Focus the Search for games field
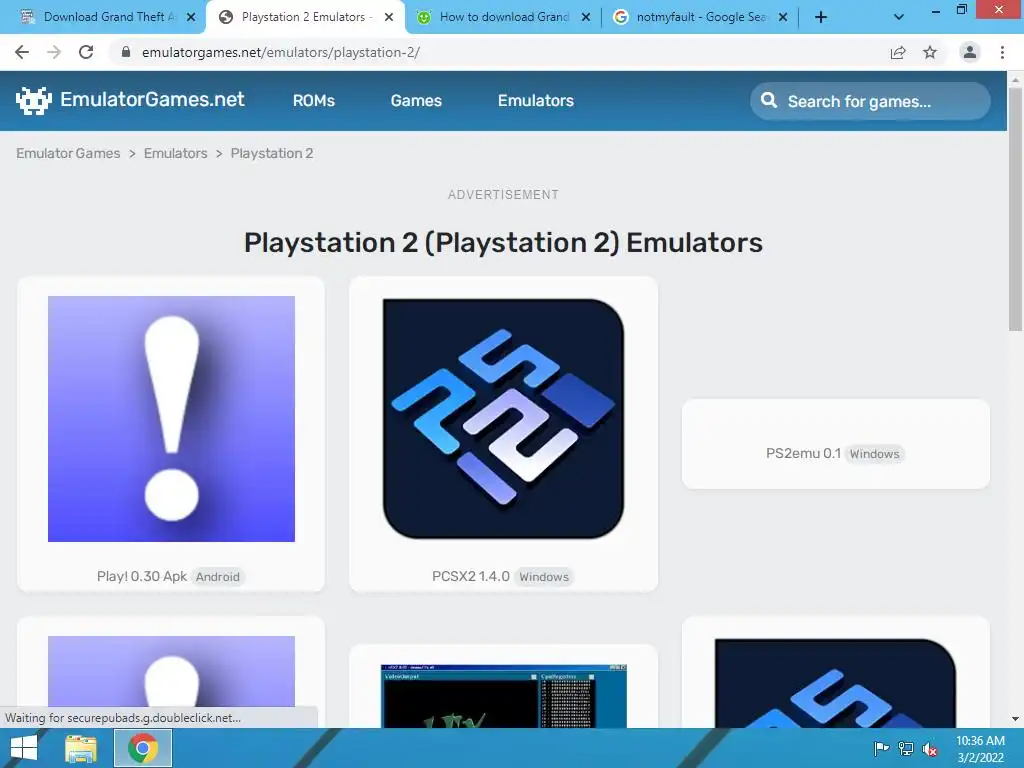 pyautogui.click(x=870, y=101)
